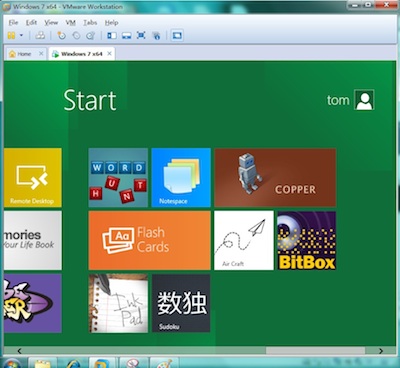Open Internet Explorer from the taskbar
Image resolution: width=400 pixels, height=368 pixels.
(73, 363)
